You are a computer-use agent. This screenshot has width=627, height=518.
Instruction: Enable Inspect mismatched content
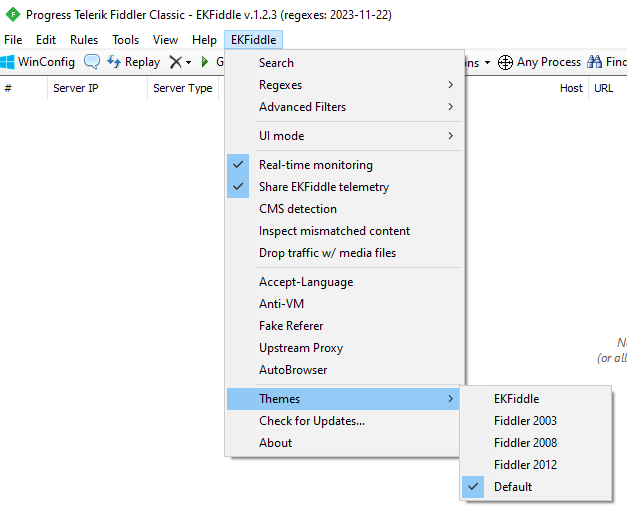344,231
